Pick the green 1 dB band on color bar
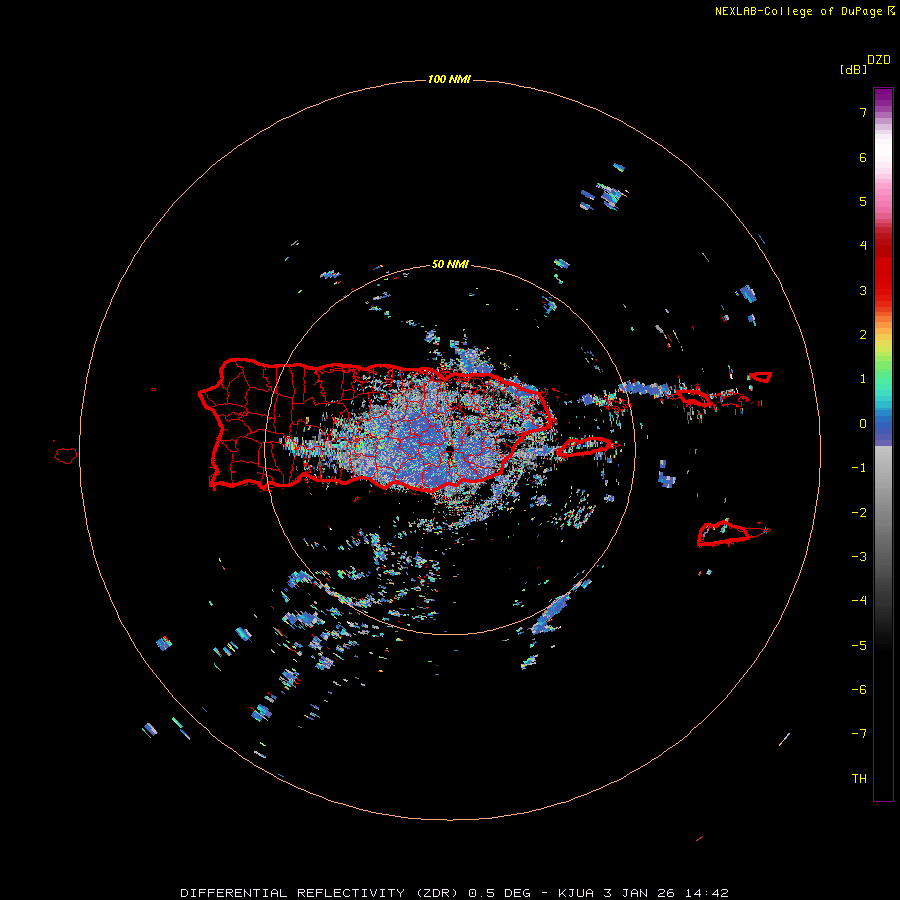The width and height of the screenshot is (900, 900). tap(883, 376)
